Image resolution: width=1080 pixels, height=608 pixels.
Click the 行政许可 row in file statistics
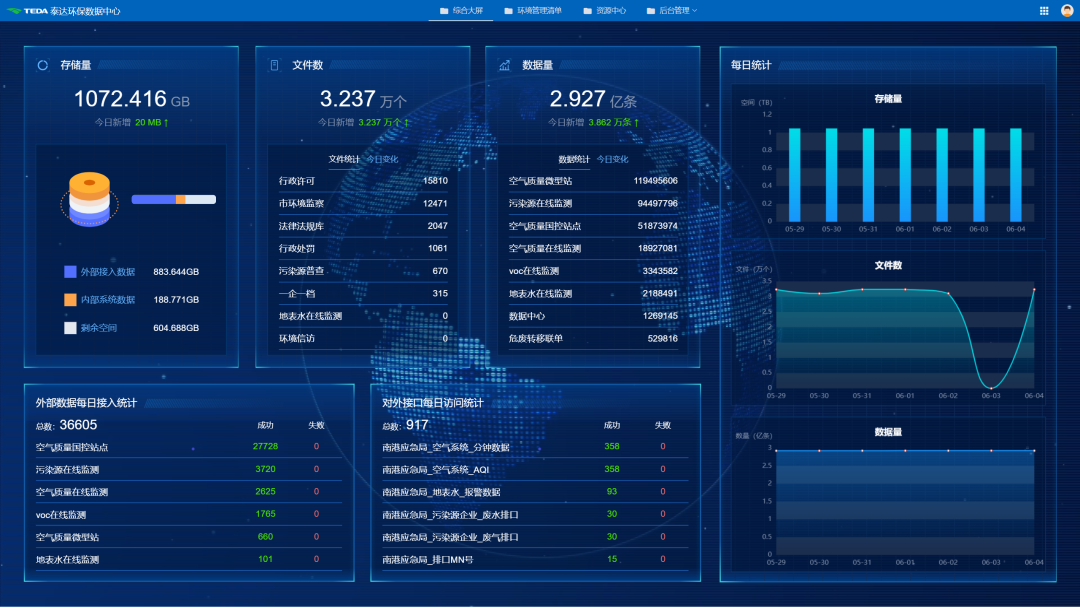362,181
